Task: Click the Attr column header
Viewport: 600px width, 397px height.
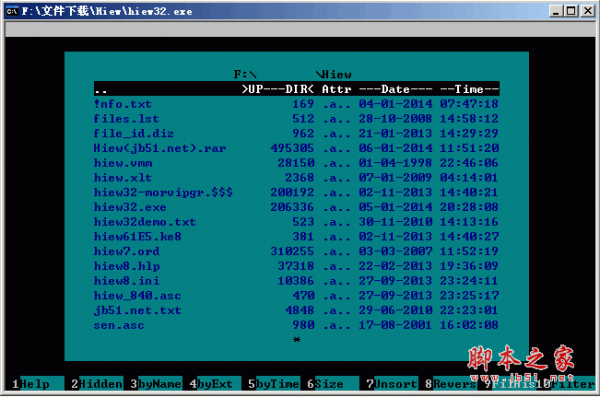Action: 336,89
